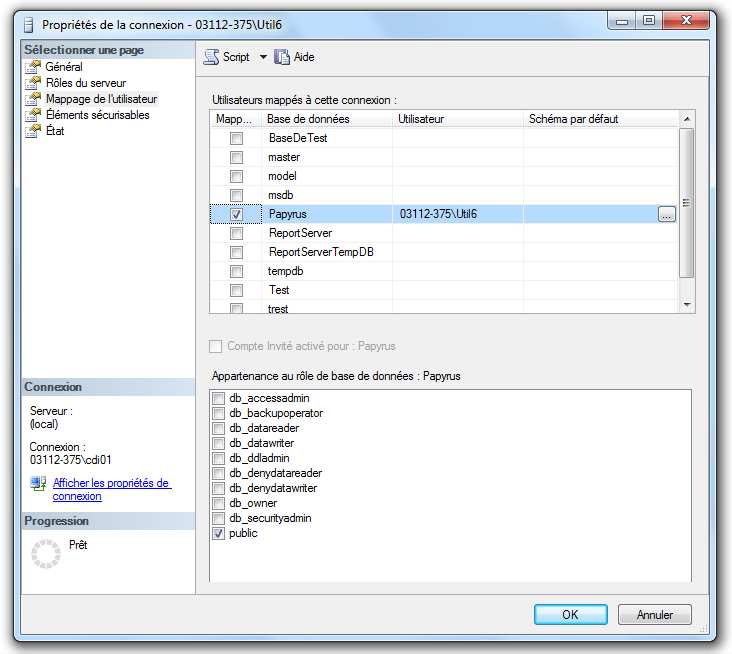
Task: Open schema browse button for Papyrus
Action: coord(667,214)
